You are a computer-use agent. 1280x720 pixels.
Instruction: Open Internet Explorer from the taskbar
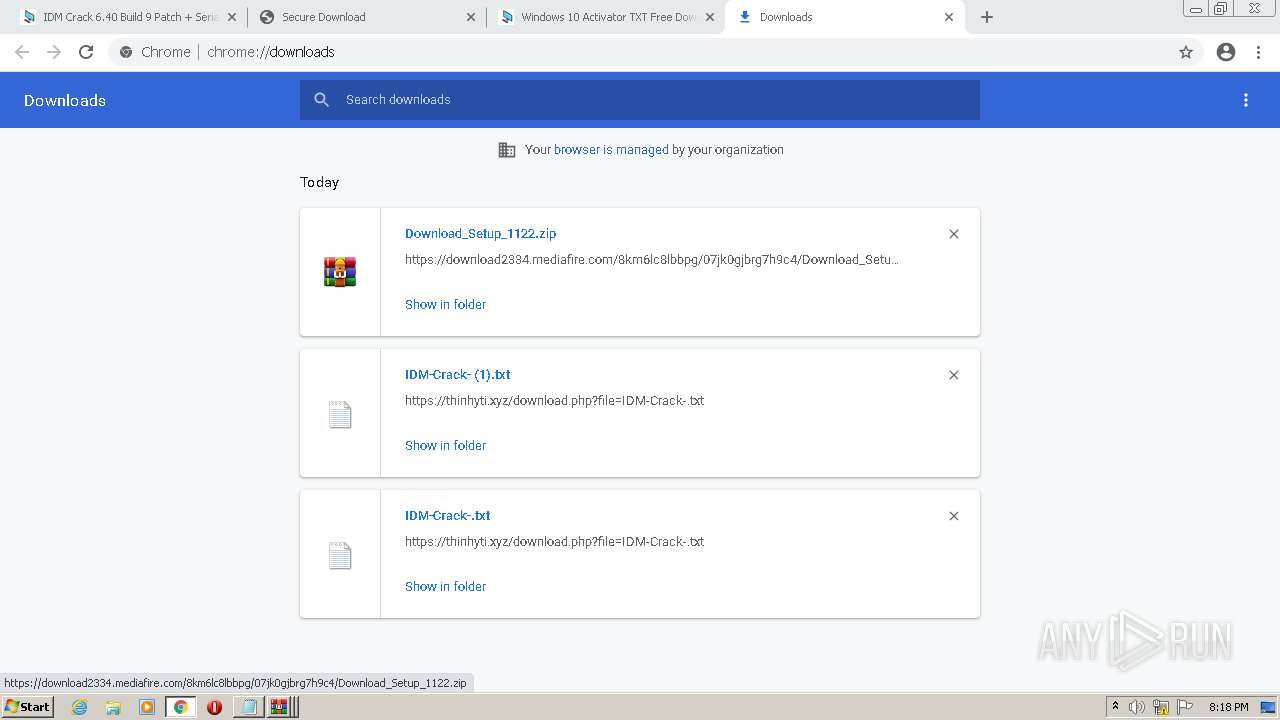coord(80,707)
